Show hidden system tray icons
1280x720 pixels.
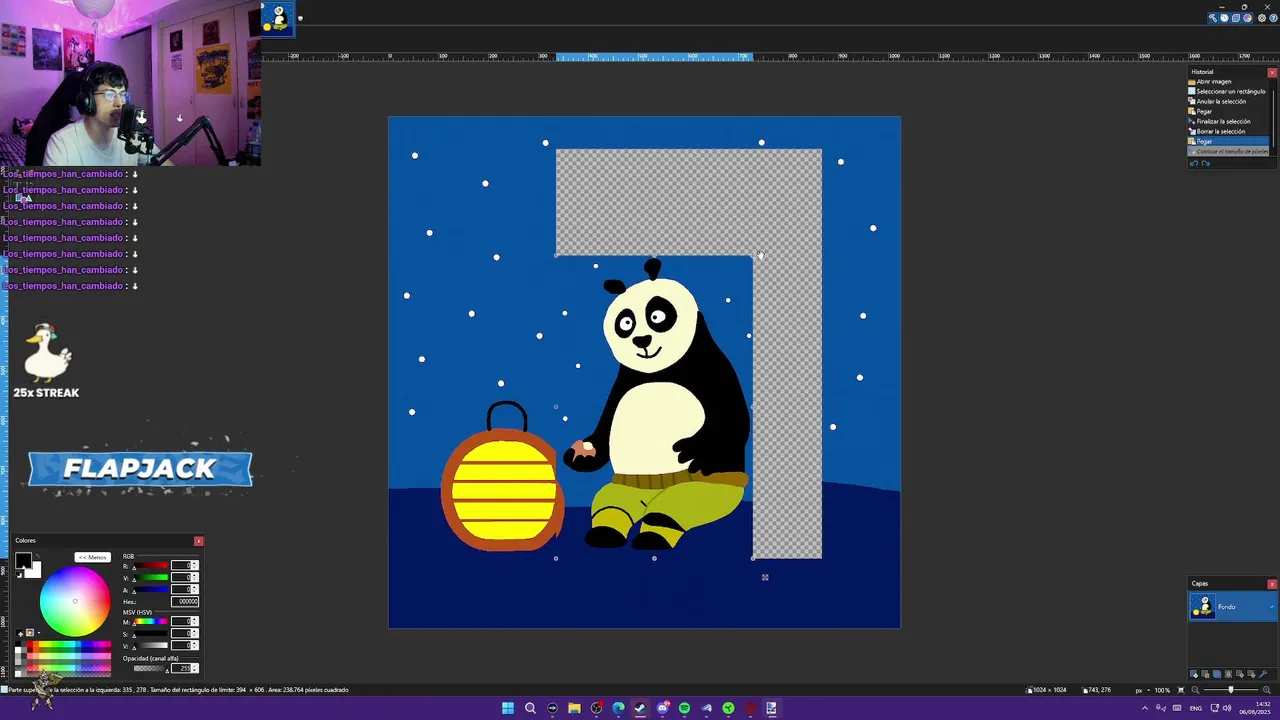click(x=1145, y=708)
